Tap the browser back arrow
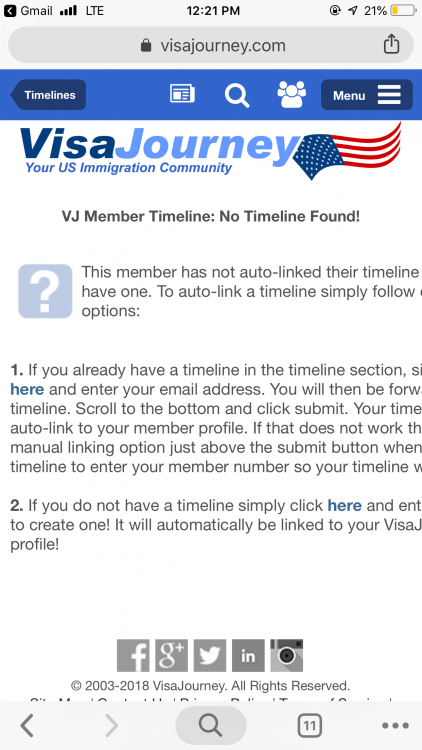422x750 pixels. click(x=27, y=726)
